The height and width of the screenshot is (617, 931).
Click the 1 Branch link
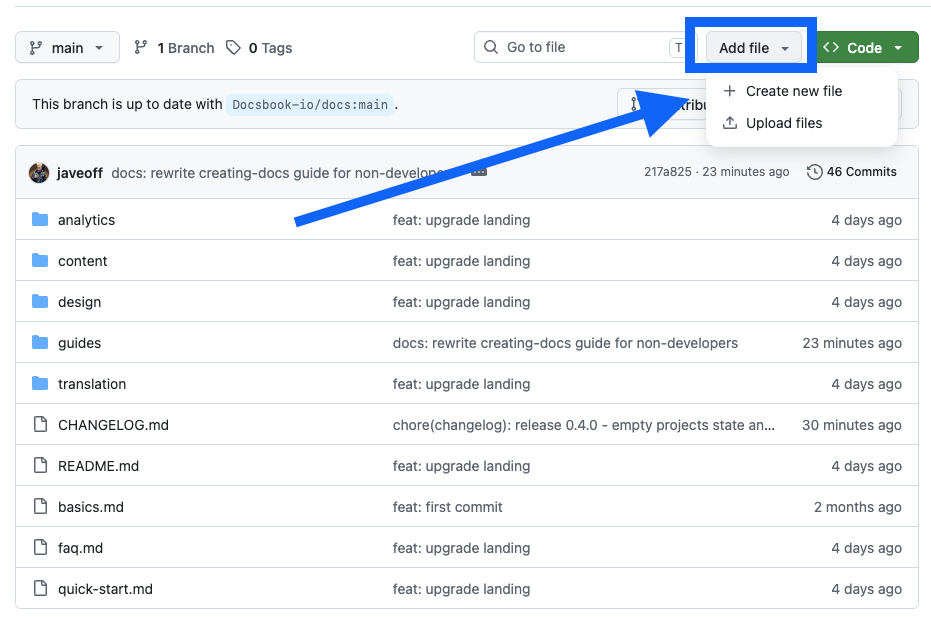[x=185, y=48]
